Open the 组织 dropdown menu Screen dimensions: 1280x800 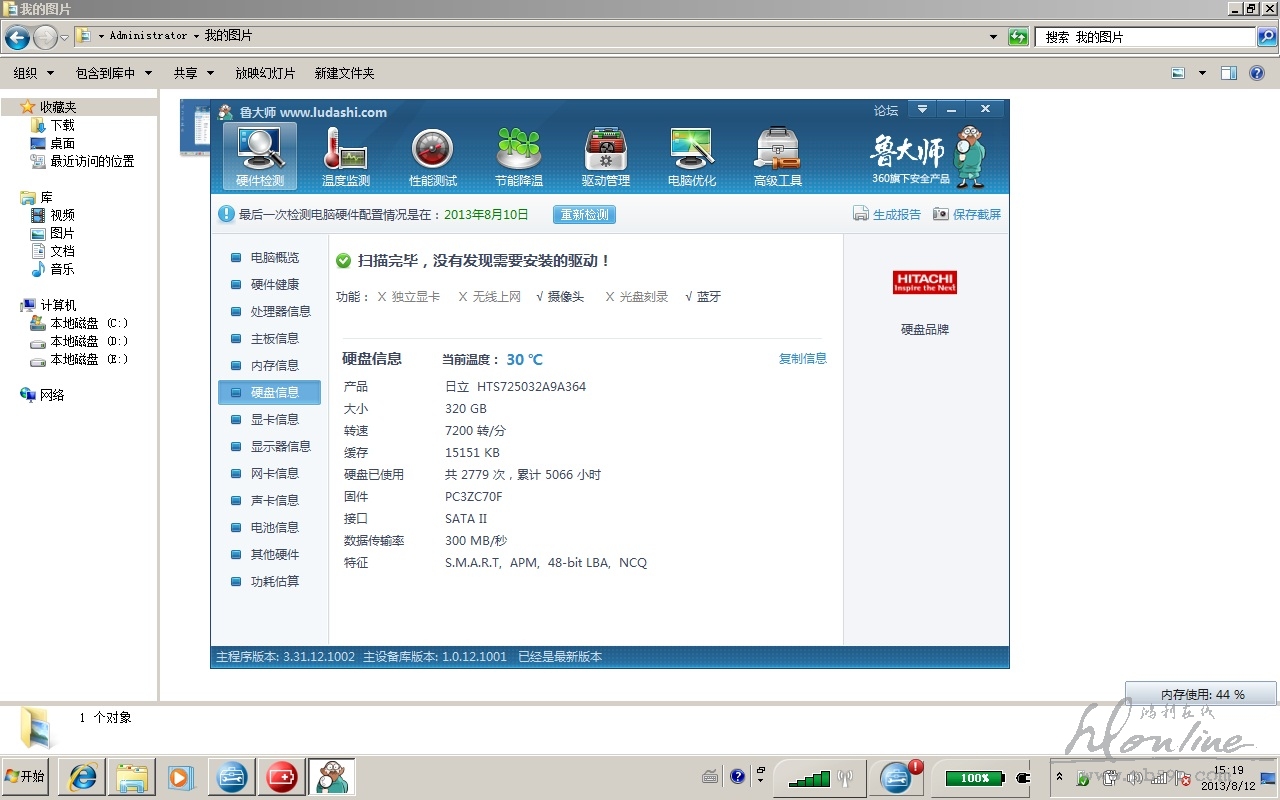point(33,73)
